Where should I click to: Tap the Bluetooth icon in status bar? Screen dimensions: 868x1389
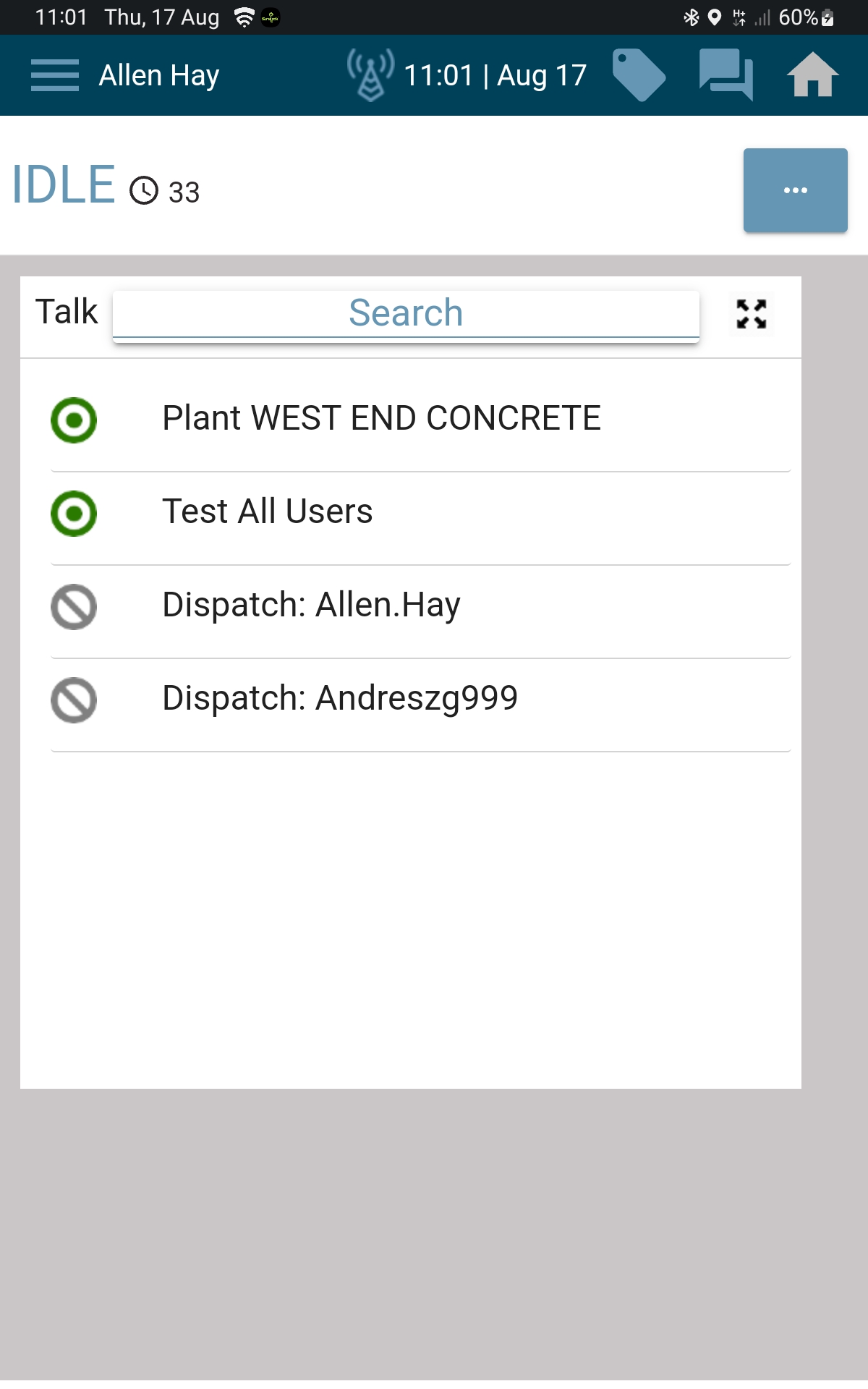692,17
